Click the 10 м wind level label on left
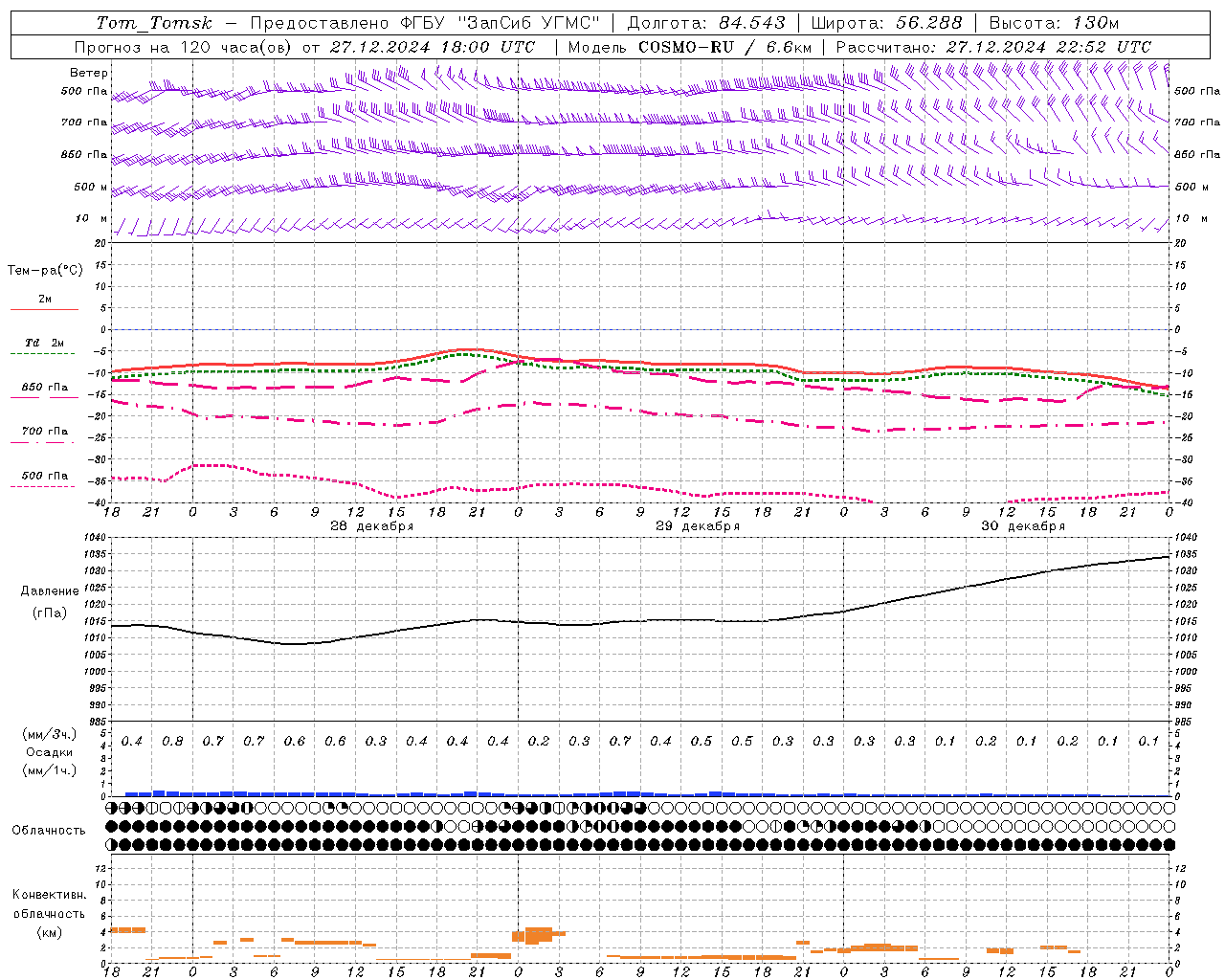Image resolution: width=1225 pixels, height=980 pixels. click(x=92, y=218)
